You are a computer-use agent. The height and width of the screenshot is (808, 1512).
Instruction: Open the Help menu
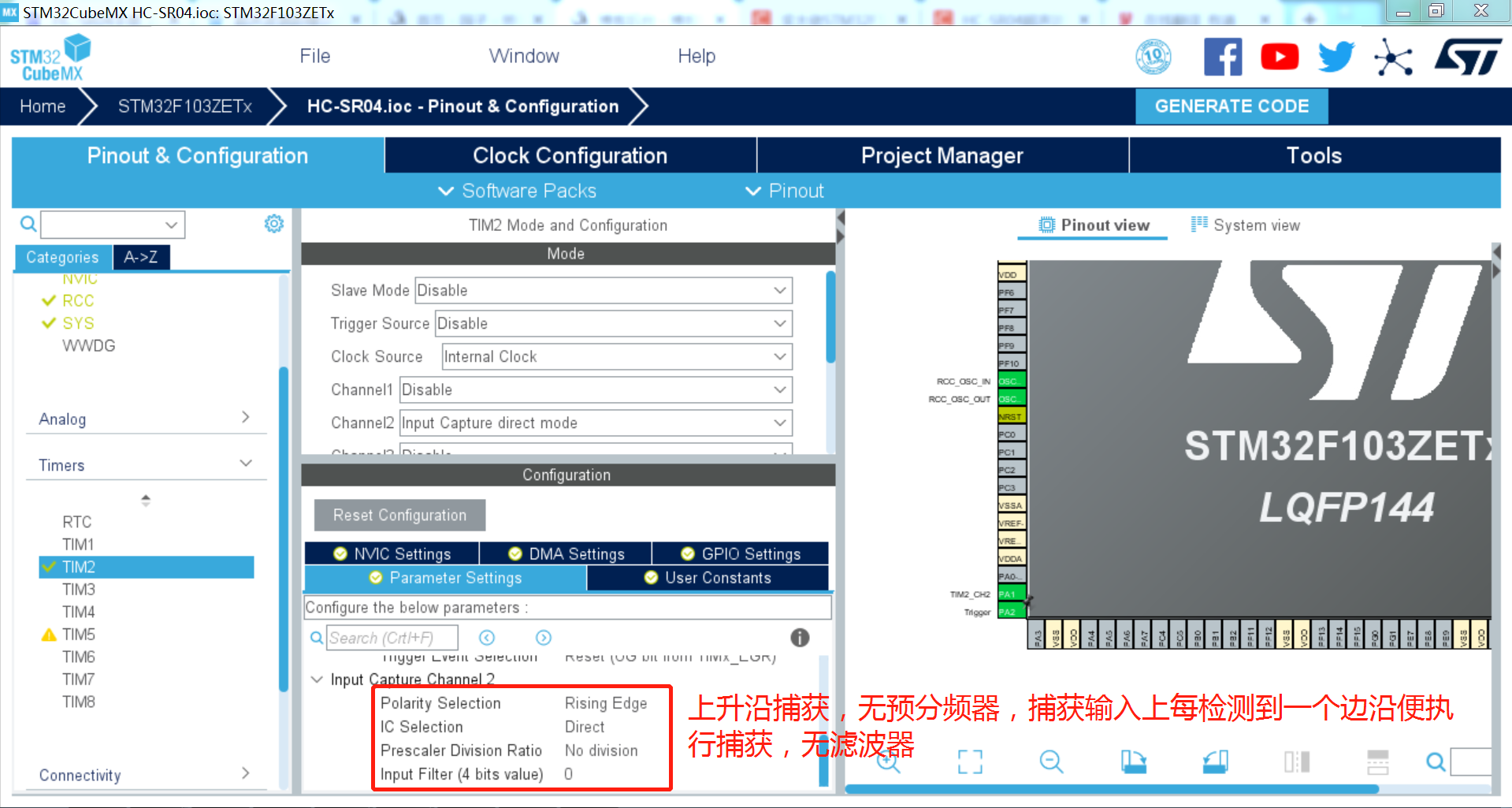pyautogui.click(x=697, y=56)
